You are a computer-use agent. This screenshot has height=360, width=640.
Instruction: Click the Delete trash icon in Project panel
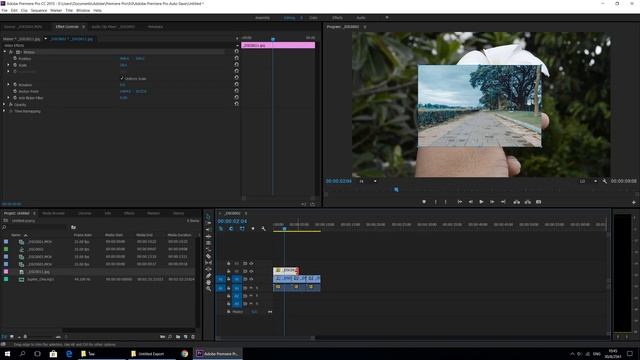193,337
